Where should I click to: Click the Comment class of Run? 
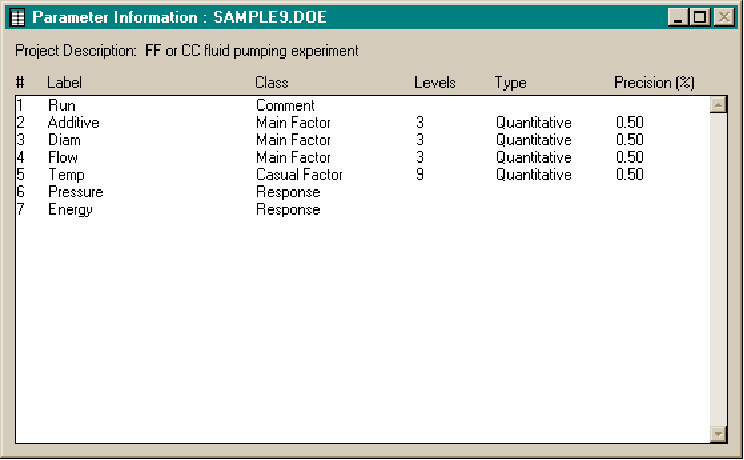tap(285, 105)
